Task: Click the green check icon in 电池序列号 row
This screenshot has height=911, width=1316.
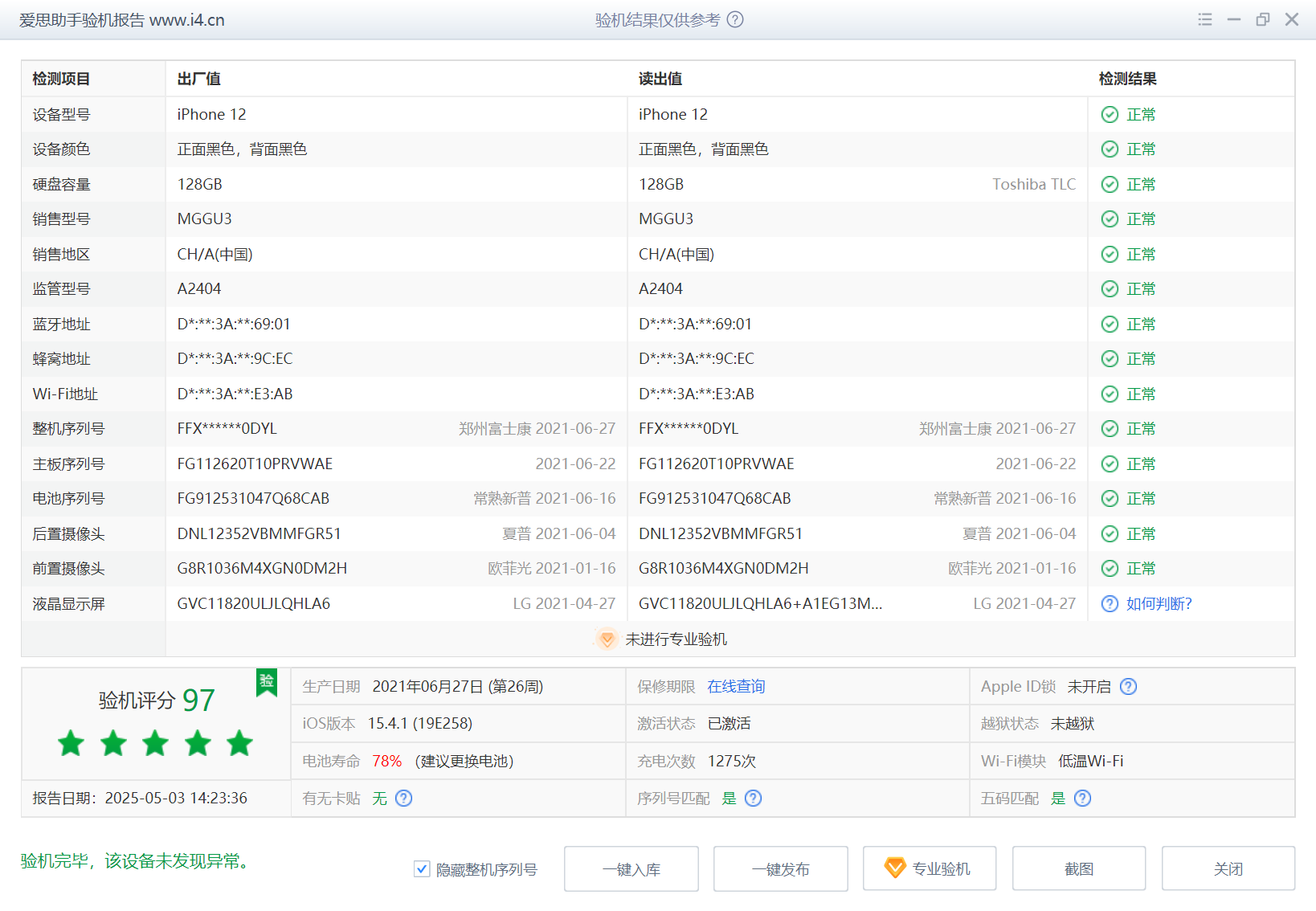Action: pos(1110,499)
